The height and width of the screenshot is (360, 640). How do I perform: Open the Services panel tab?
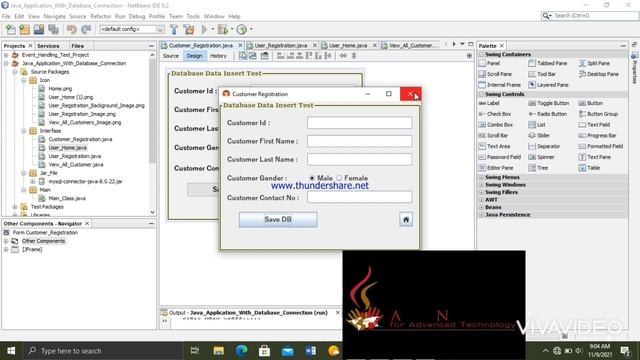(x=48, y=46)
